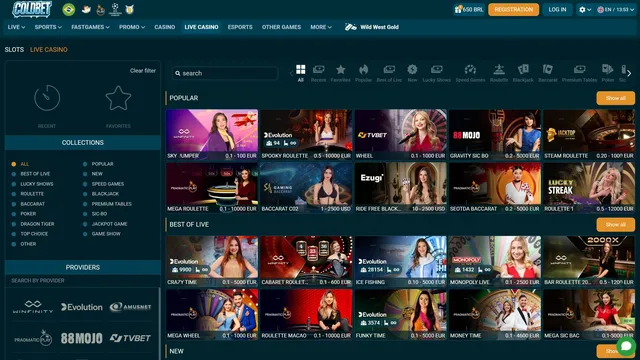The width and height of the screenshot is (640, 360).
Task: Click the Search by Provider field
Action: point(82,281)
